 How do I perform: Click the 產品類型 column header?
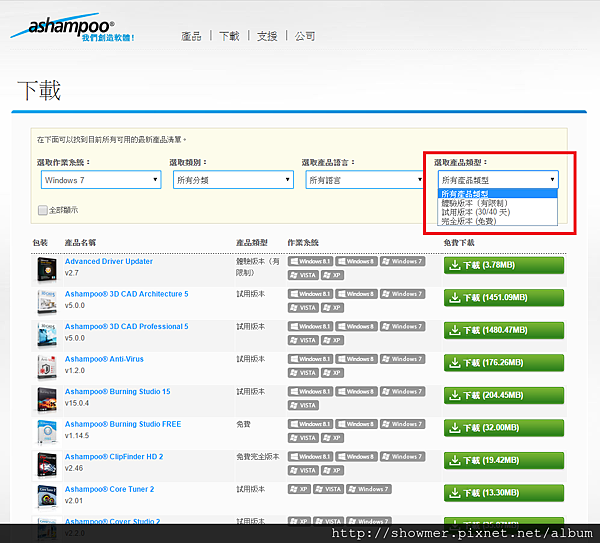(x=252, y=243)
